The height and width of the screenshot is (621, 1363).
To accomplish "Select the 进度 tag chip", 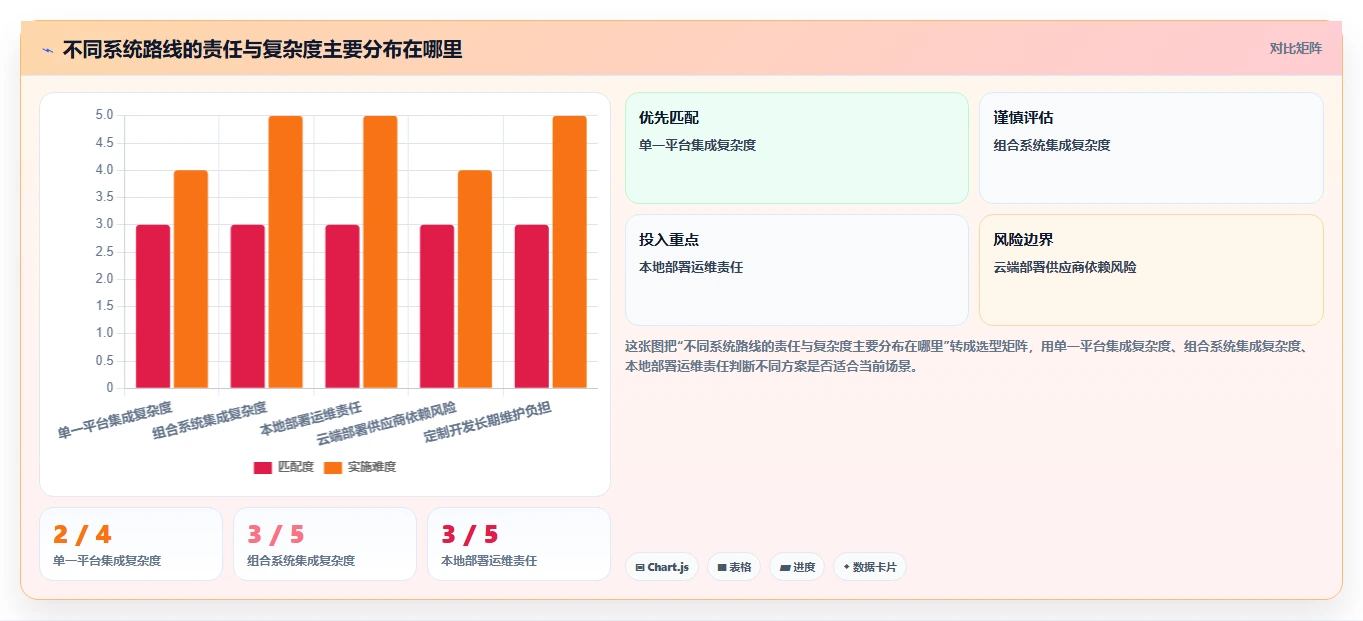I will pyautogui.click(x=797, y=567).
